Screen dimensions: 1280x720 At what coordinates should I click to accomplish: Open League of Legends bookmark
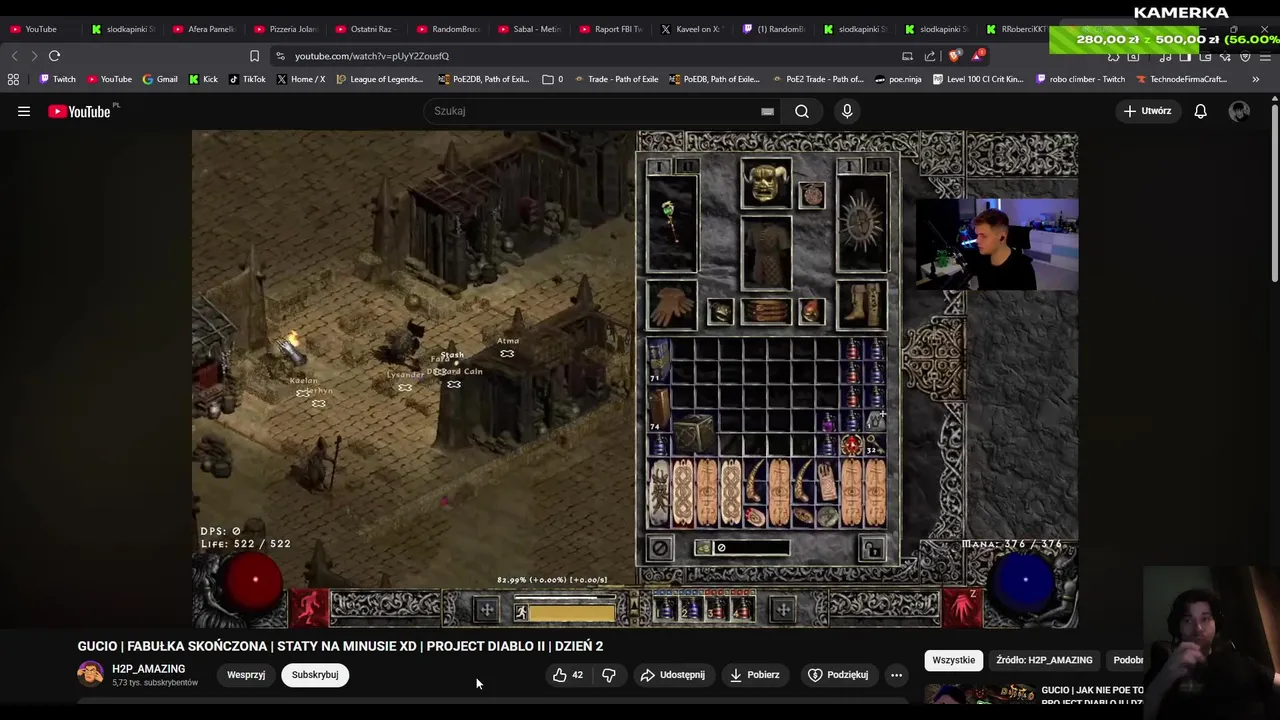click(379, 79)
